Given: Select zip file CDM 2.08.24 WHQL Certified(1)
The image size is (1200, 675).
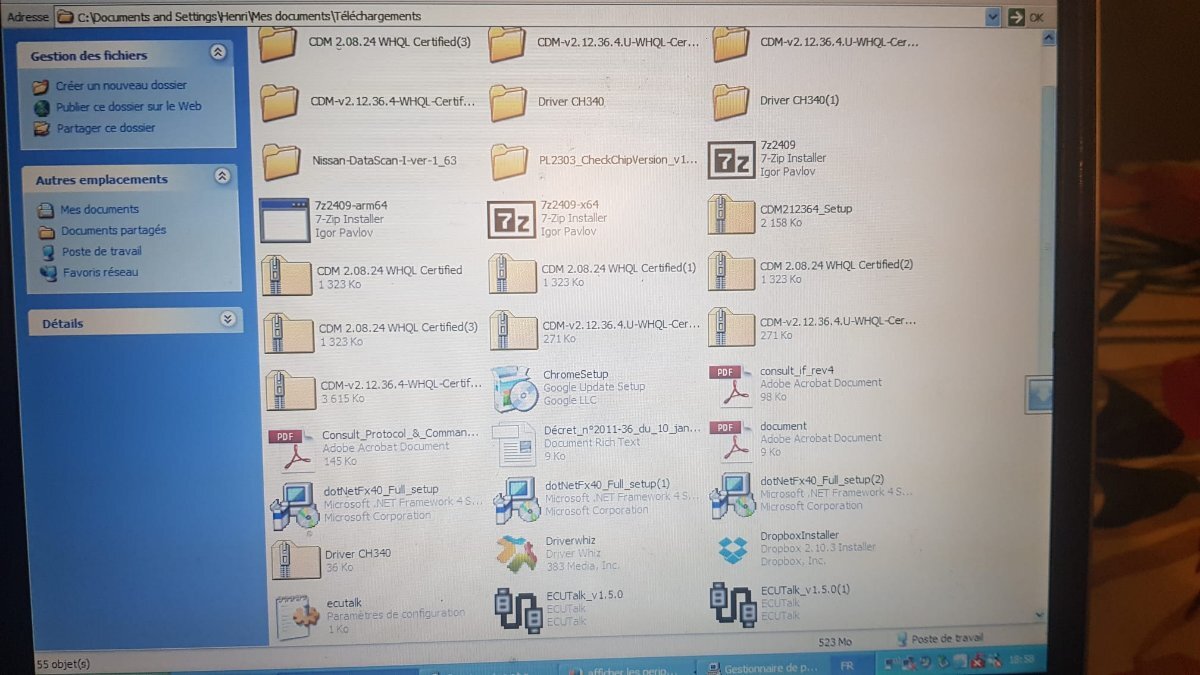Looking at the screenshot, I should pos(514,274).
